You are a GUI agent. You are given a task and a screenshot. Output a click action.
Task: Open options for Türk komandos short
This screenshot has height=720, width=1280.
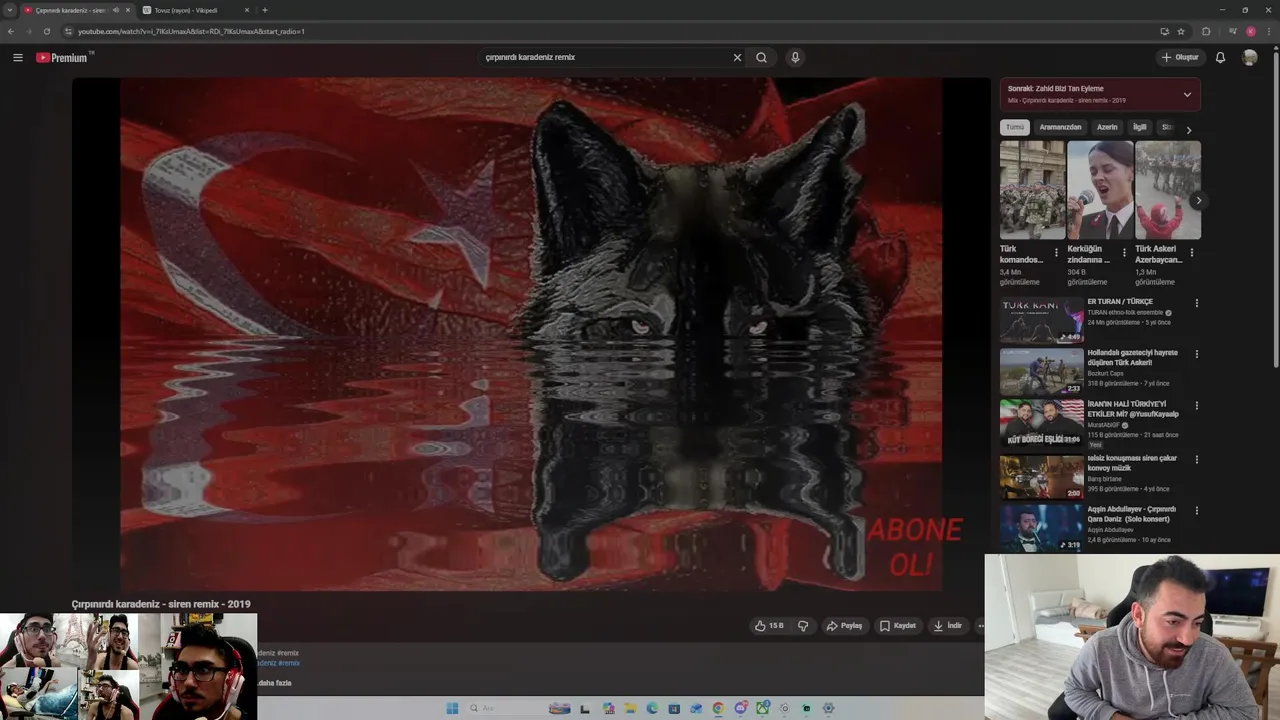(1056, 253)
